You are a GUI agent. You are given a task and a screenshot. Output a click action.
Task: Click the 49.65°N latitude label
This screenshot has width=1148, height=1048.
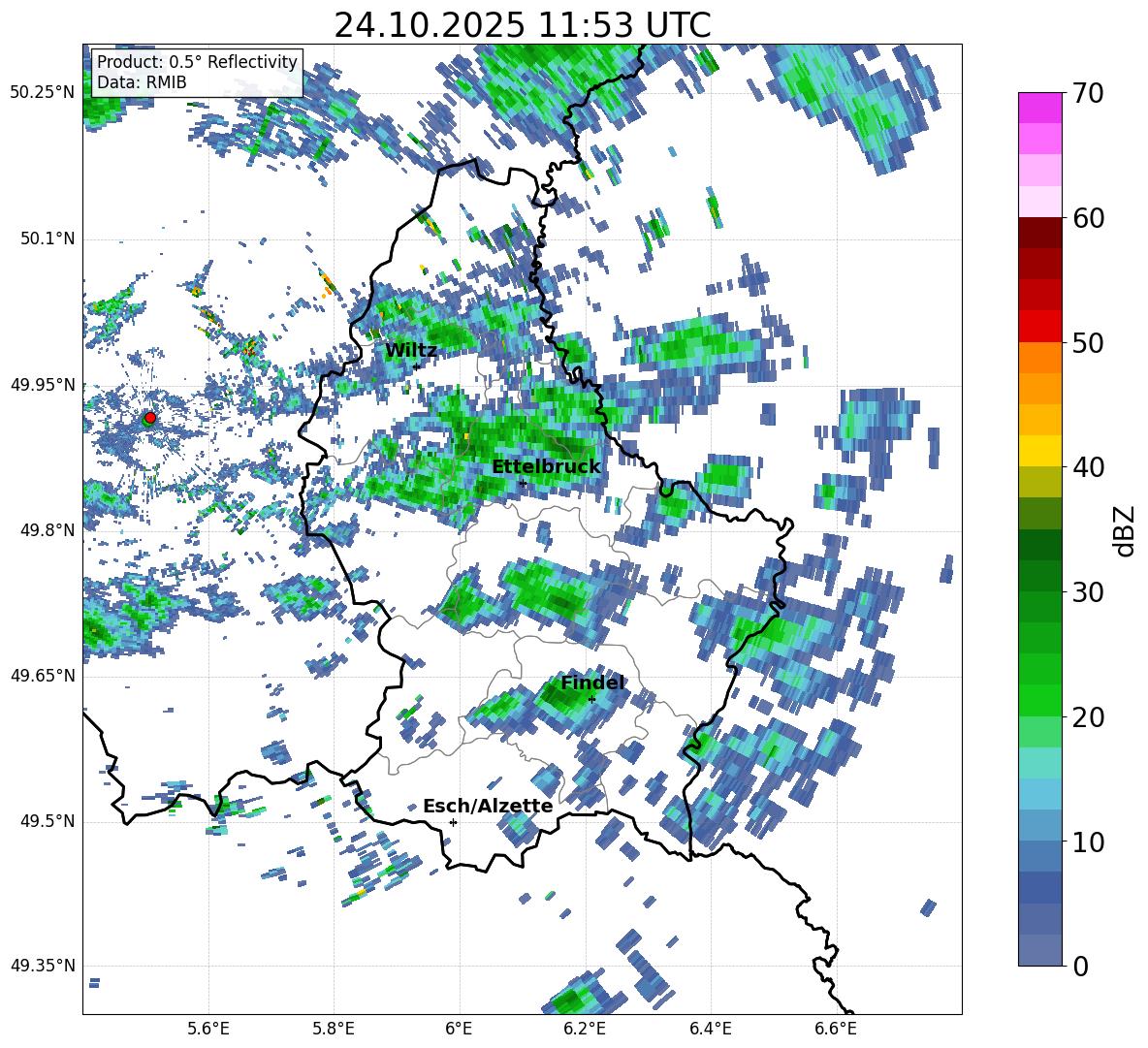(x=43, y=676)
